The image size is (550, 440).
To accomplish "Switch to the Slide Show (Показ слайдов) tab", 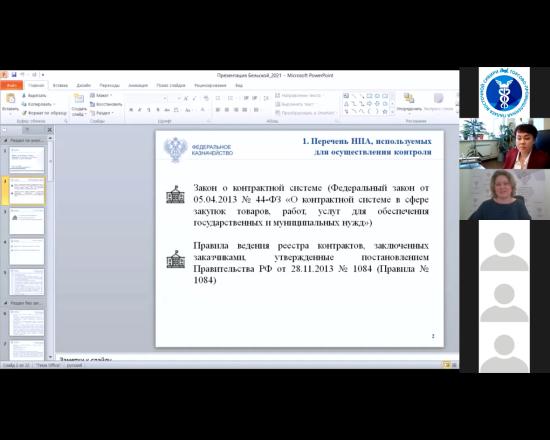I will tap(171, 85).
